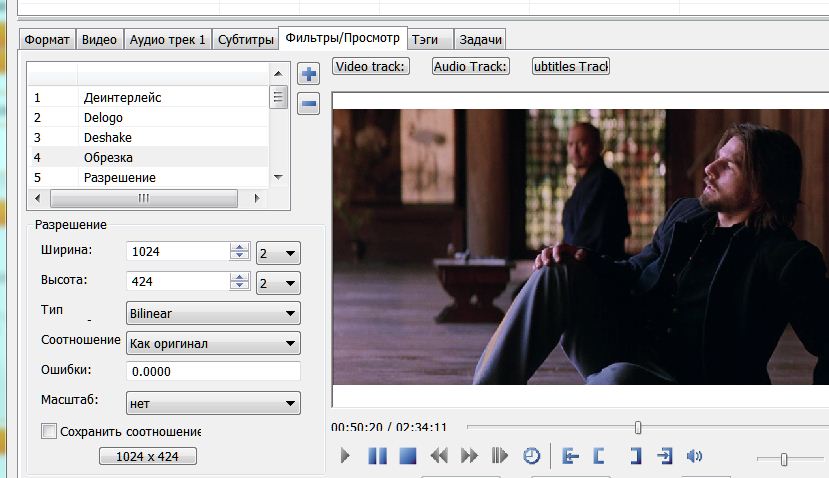Fast forward the video preview

(x=469, y=455)
